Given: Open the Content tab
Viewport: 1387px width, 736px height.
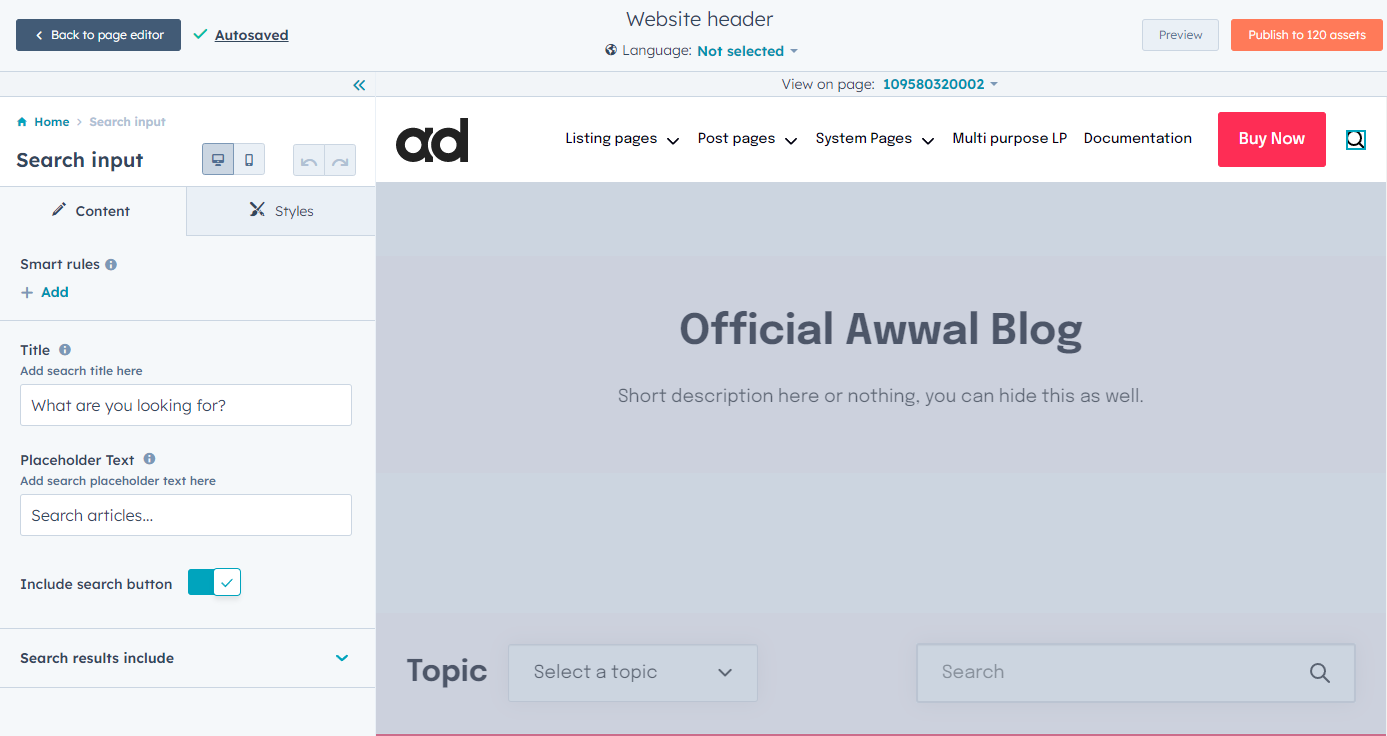Looking at the screenshot, I should click(x=93, y=211).
